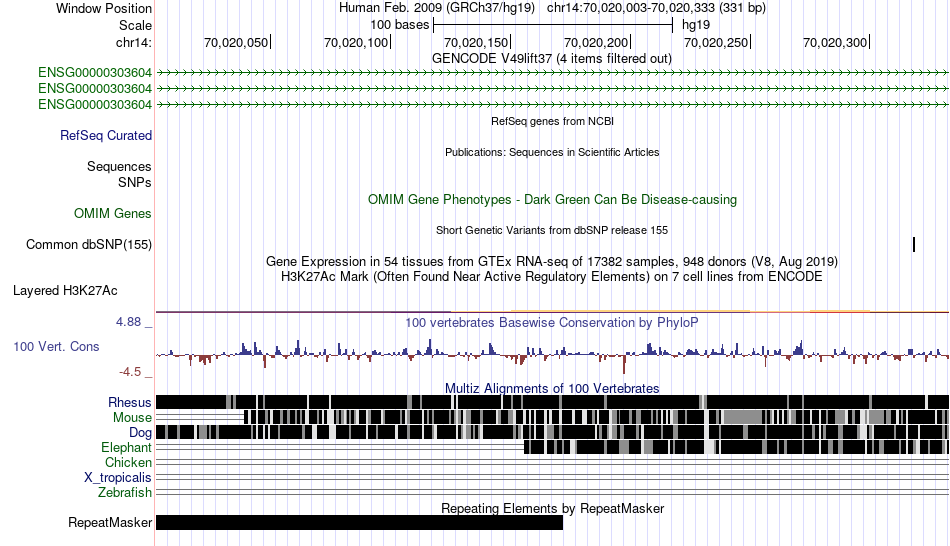The width and height of the screenshot is (950, 546).
Task: Click the -4.5 conservation lower limit value
Action: click(x=130, y=371)
